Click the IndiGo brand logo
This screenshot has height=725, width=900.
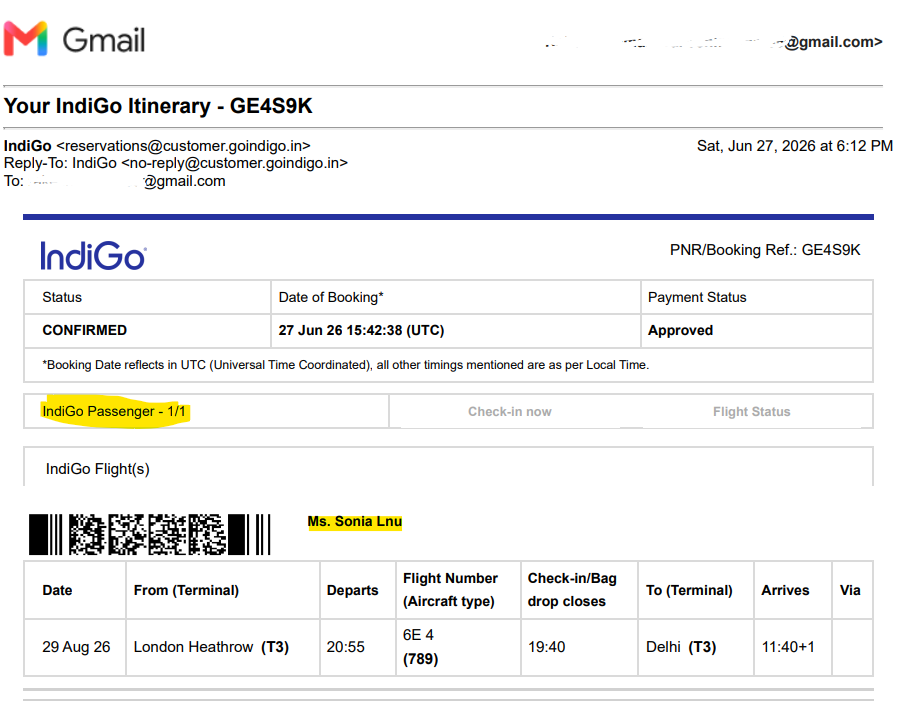[x=93, y=255]
